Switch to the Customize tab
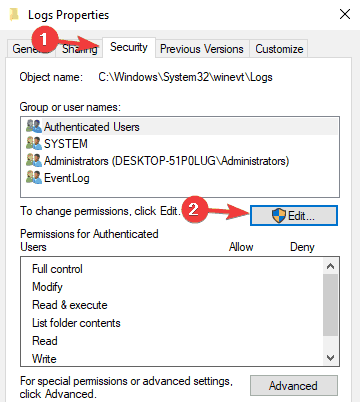The height and width of the screenshot is (402, 360). pos(279,49)
